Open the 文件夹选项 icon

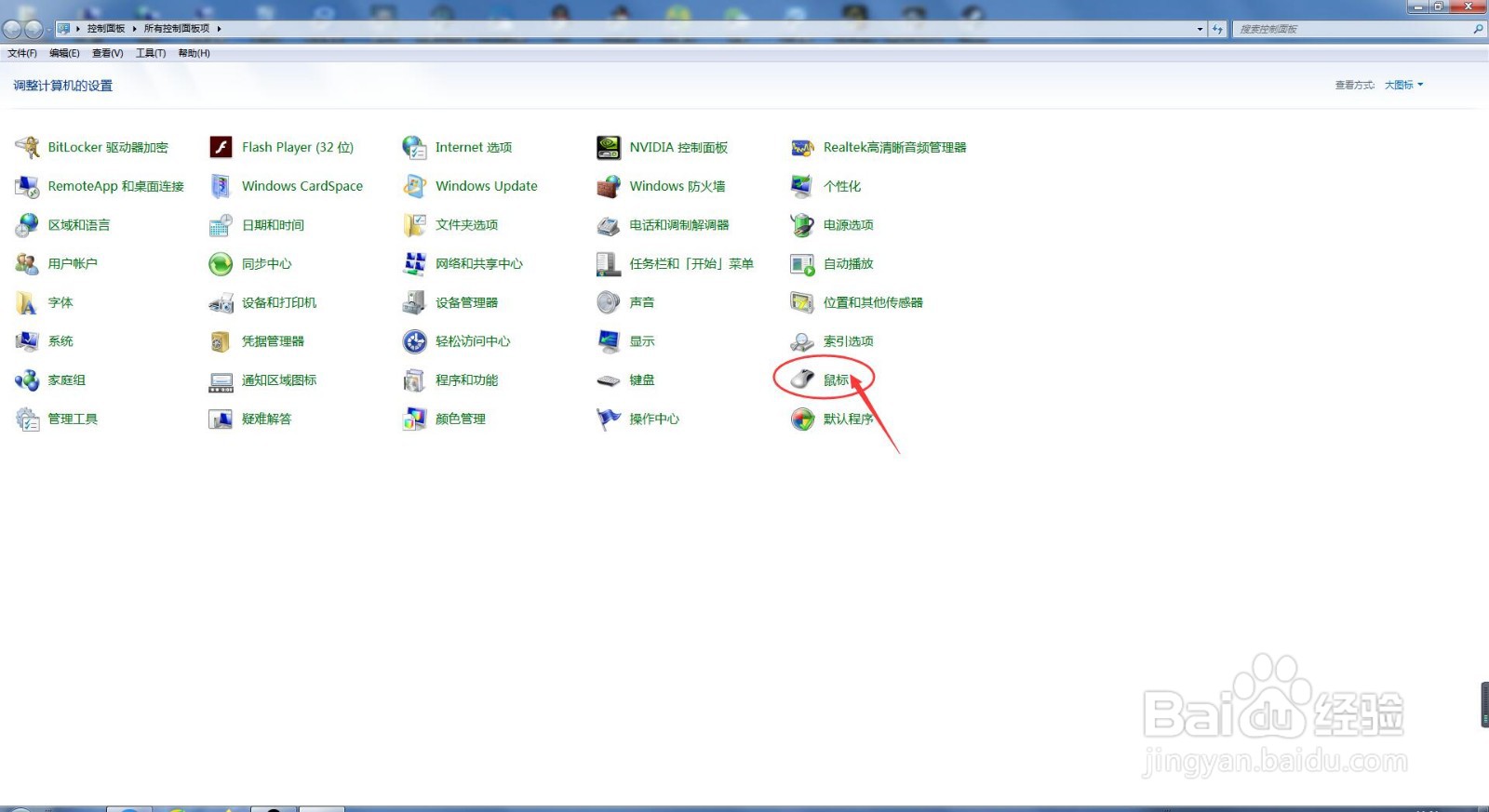414,225
